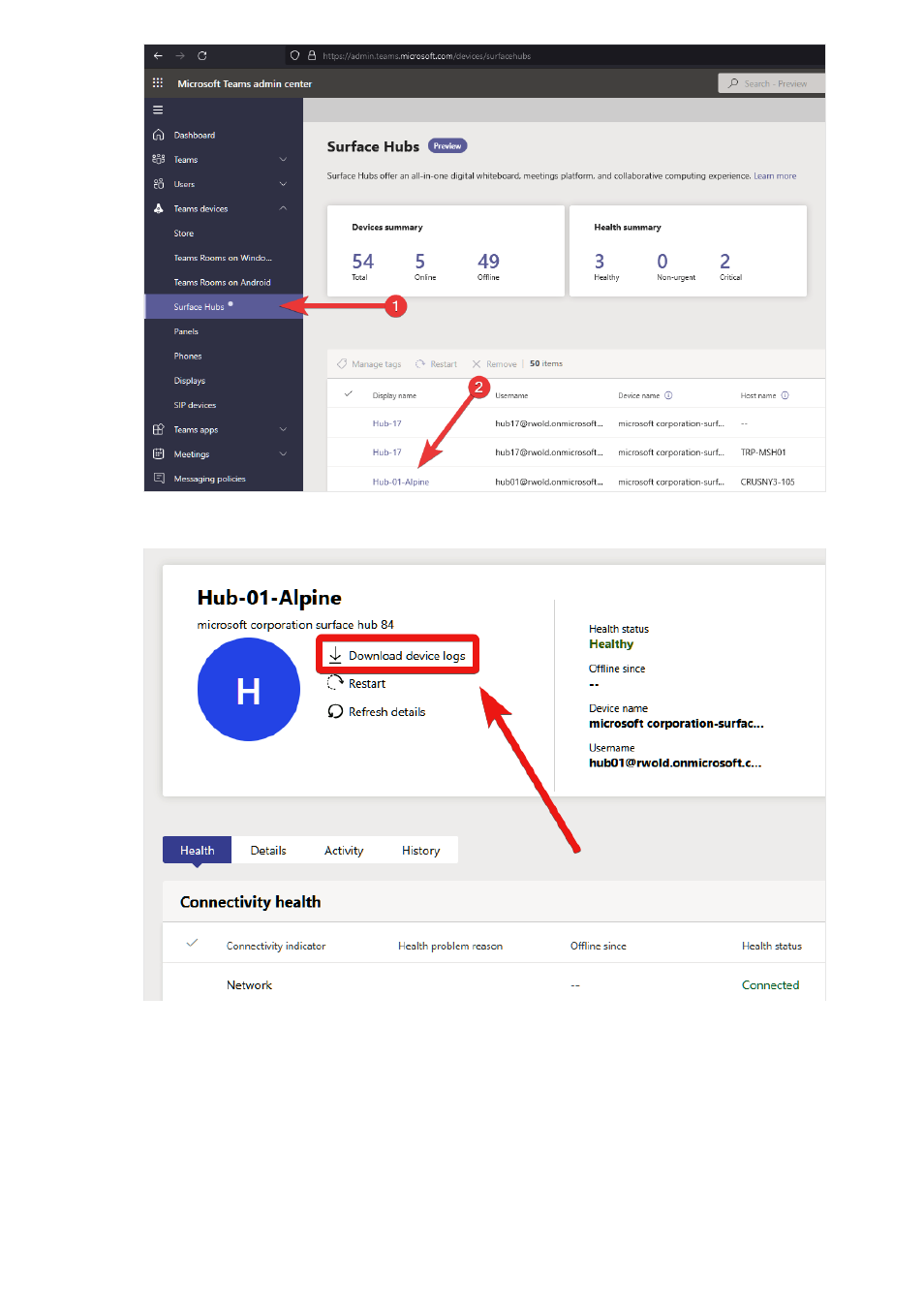
Task: Select Surface Hubs in the sidebar
Action: click(199, 307)
